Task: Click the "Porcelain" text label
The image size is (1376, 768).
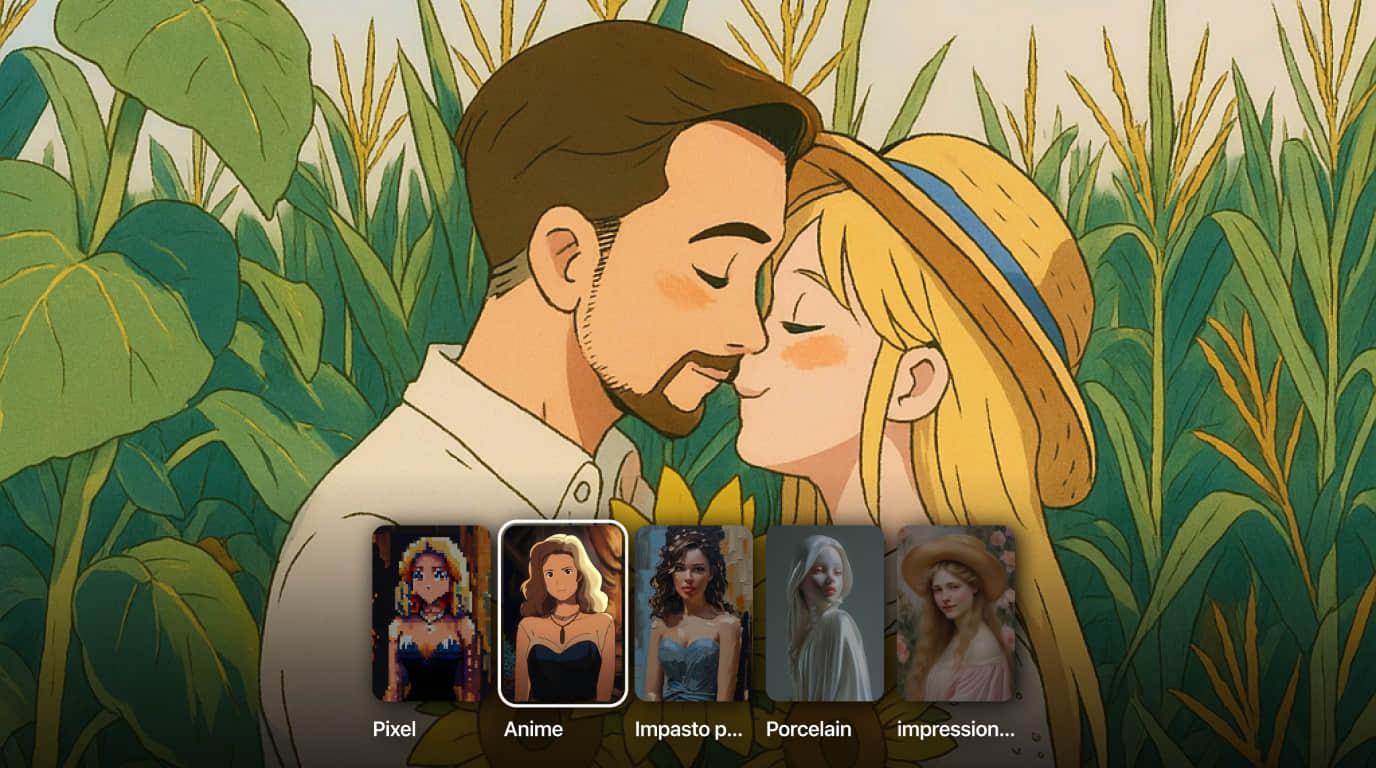Action: pos(808,729)
